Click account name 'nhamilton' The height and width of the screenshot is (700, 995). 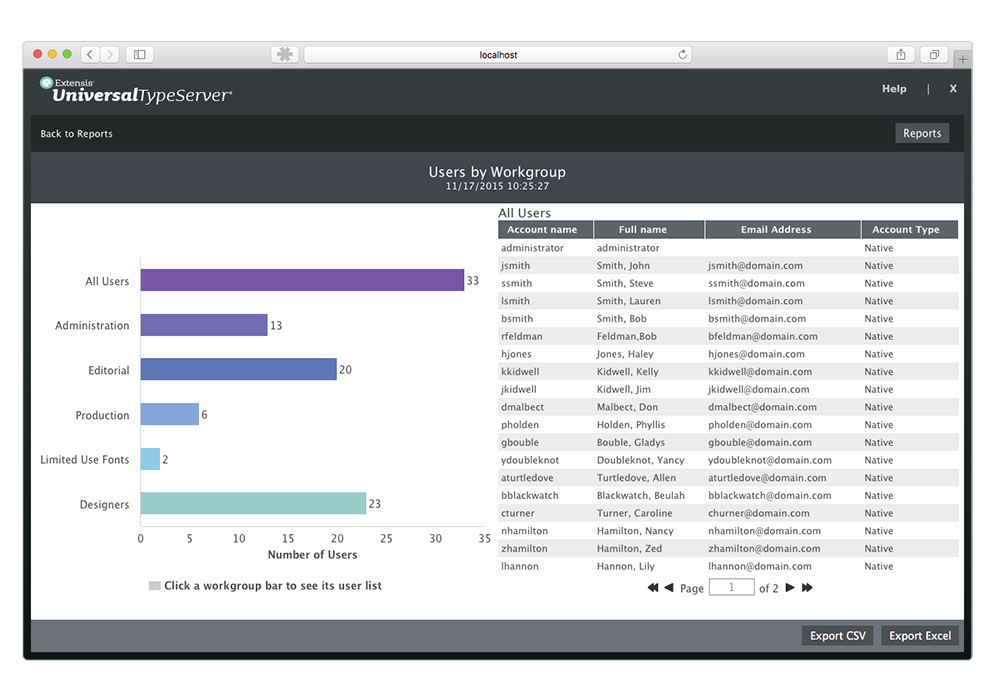point(524,531)
